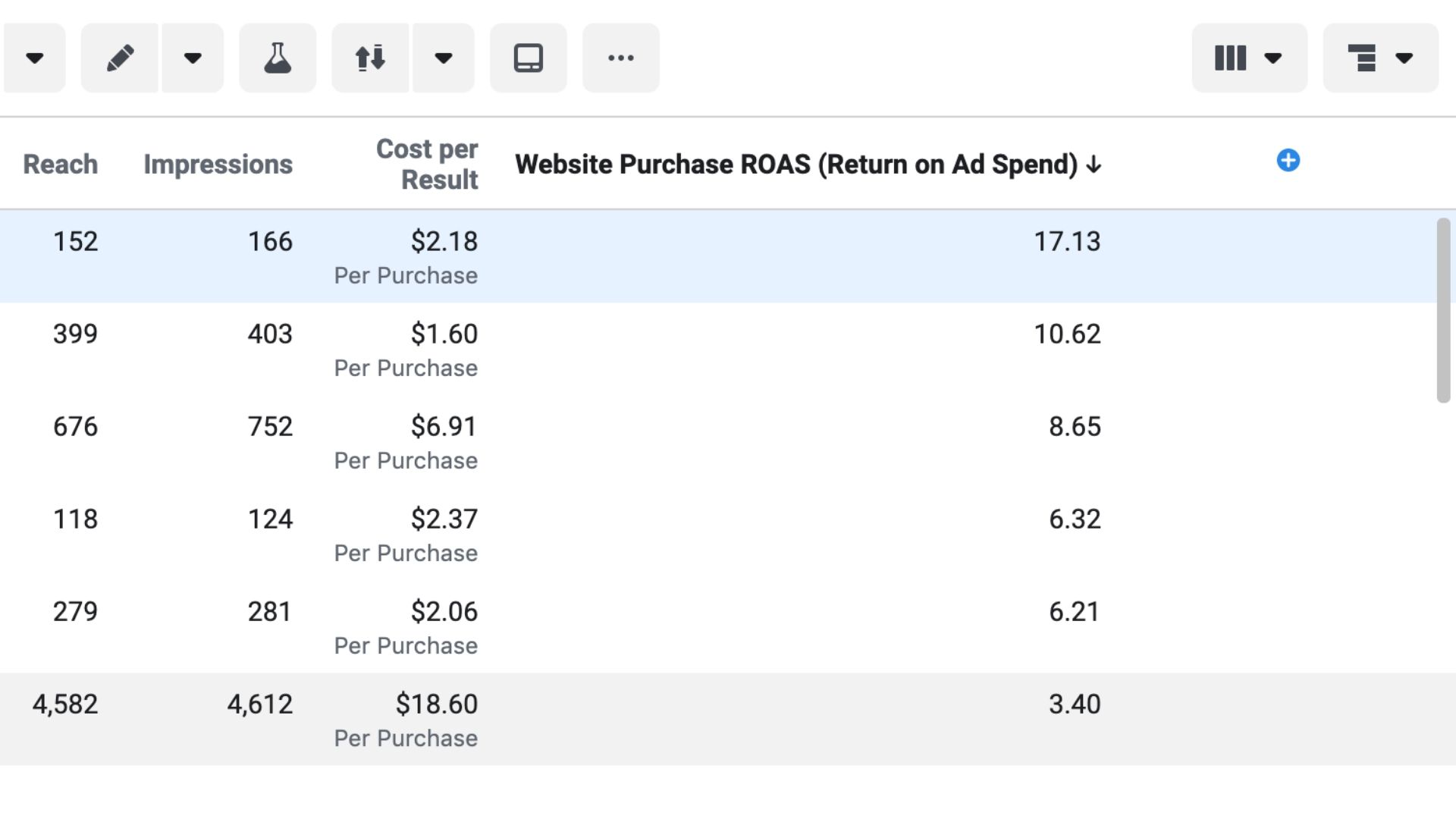This screenshot has height=819, width=1456.
Task: Open the A/B Test flask icon
Action: [x=278, y=57]
